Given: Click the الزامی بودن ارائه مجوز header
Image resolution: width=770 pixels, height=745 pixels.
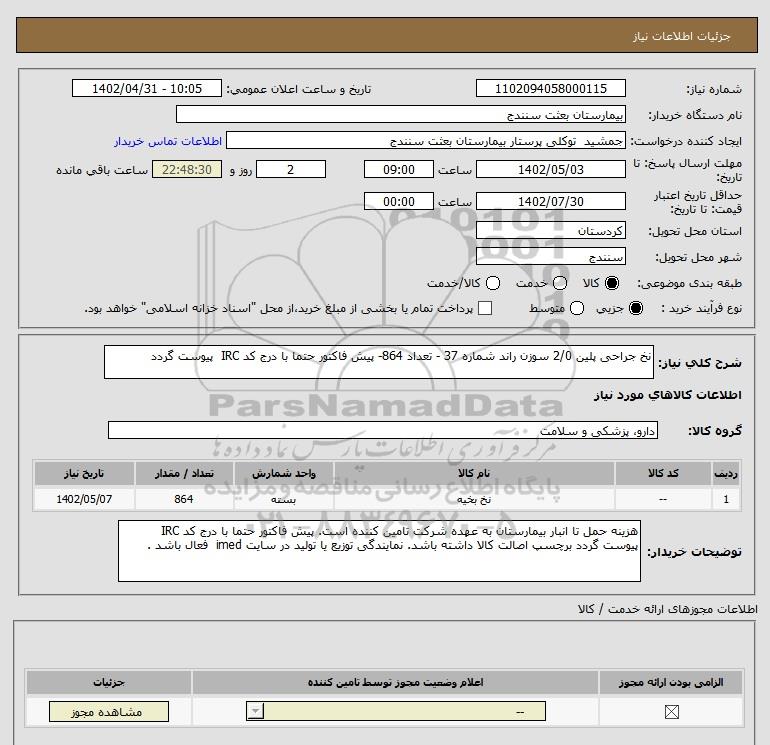Looking at the screenshot, I should [671, 683].
